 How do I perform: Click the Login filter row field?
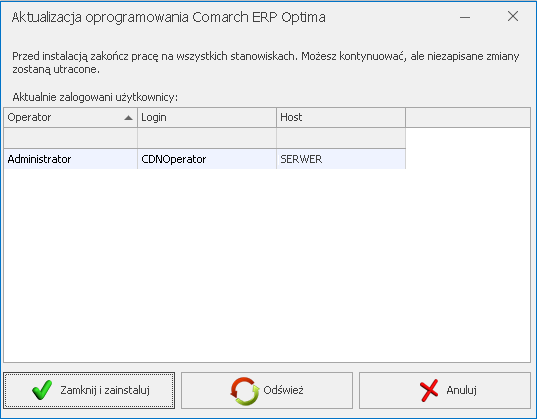[207, 138]
